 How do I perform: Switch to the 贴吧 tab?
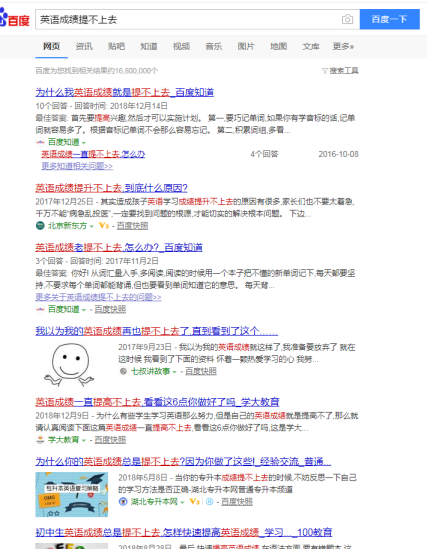click(x=116, y=46)
